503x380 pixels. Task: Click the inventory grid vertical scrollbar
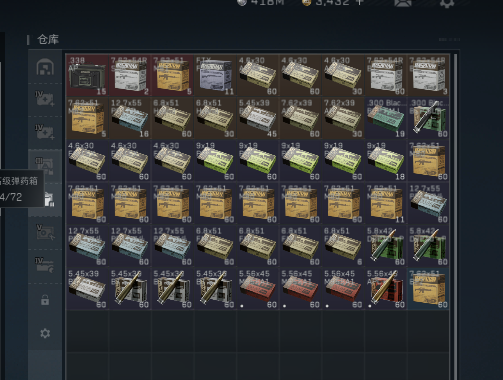455,217
